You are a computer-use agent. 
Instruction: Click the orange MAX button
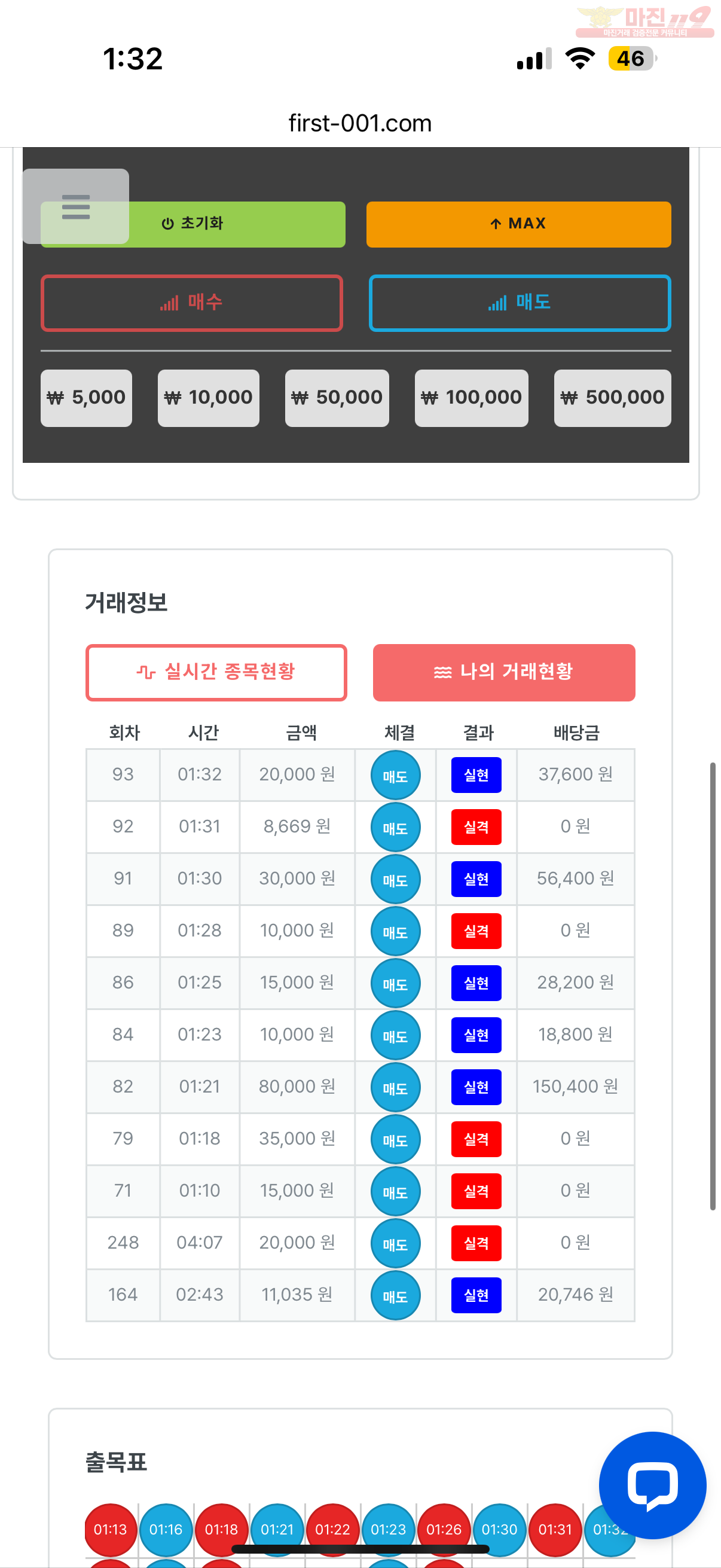click(518, 224)
